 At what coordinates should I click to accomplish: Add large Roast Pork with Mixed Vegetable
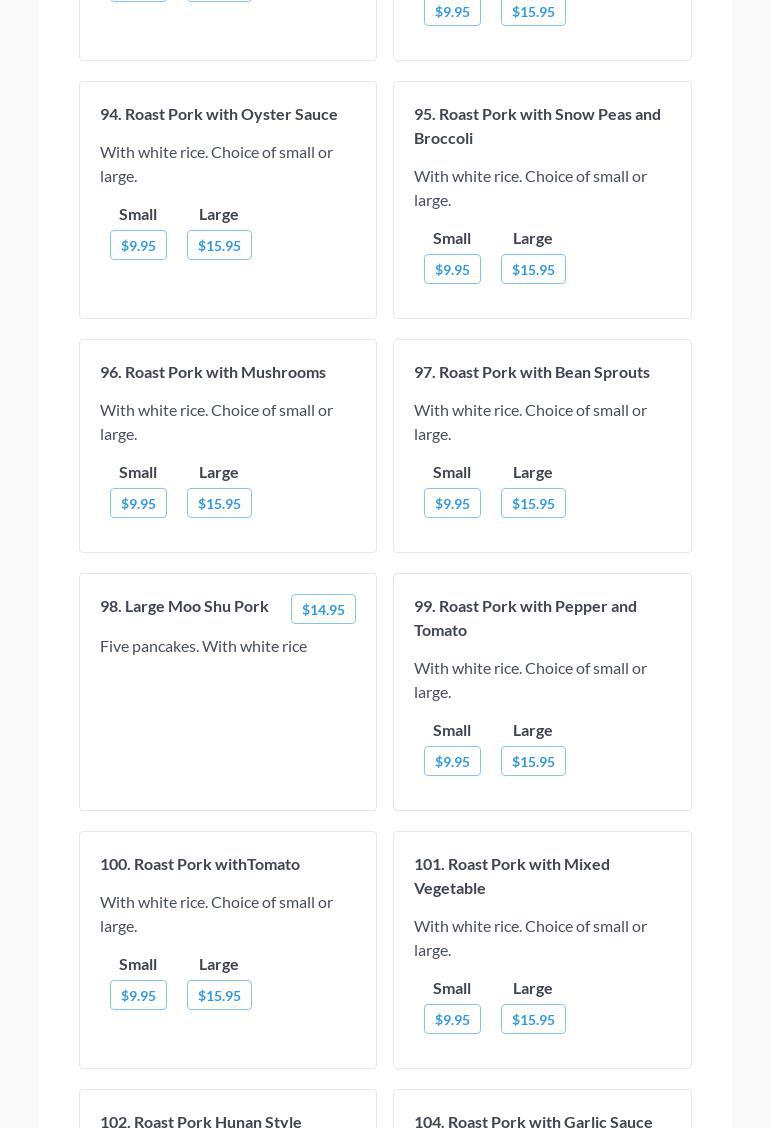tap(533, 1019)
